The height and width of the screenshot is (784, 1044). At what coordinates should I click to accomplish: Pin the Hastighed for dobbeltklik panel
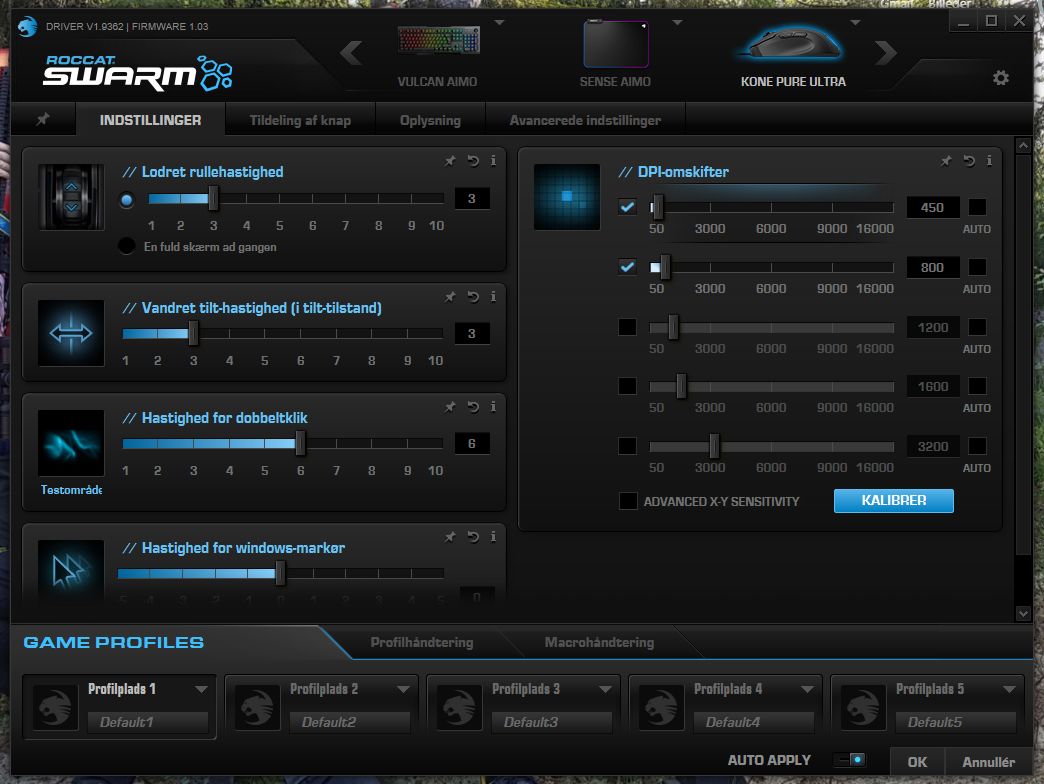pyautogui.click(x=450, y=407)
